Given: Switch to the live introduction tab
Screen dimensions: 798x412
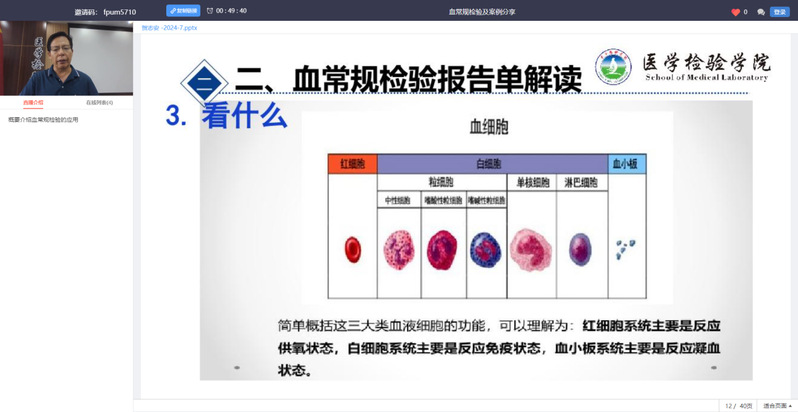Looking at the screenshot, I should click(x=33, y=102).
